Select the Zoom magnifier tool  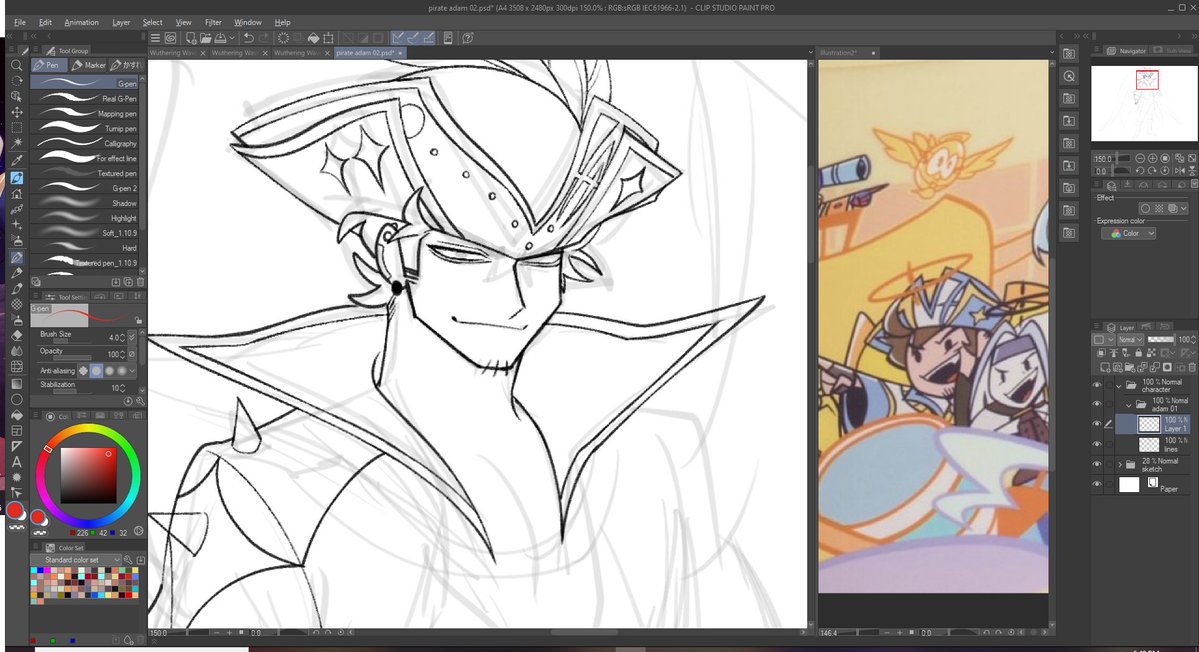[x=16, y=66]
